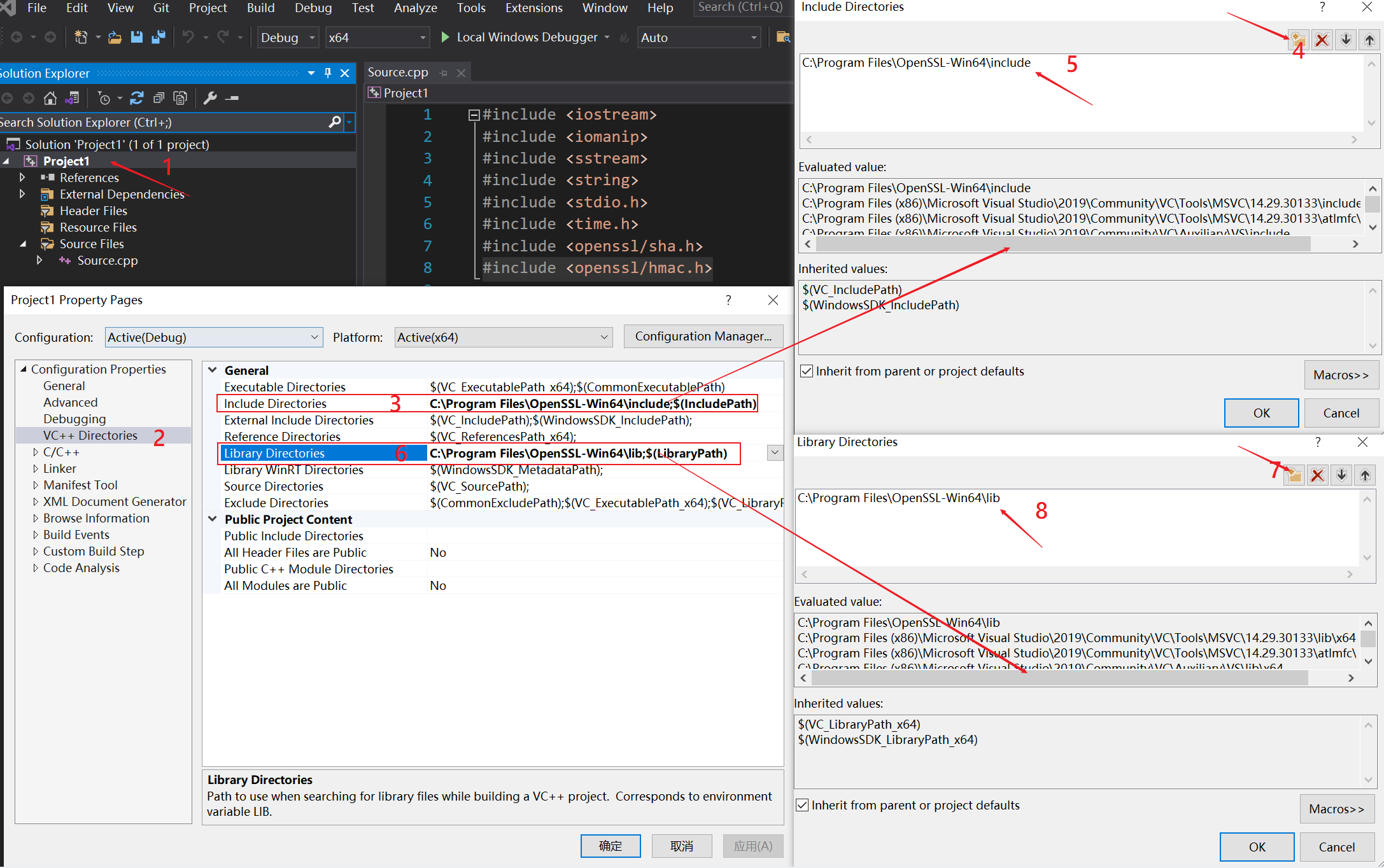This screenshot has height=868, width=1384.
Task: Click OK in Include Directories dialog
Action: pos(1261,413)
